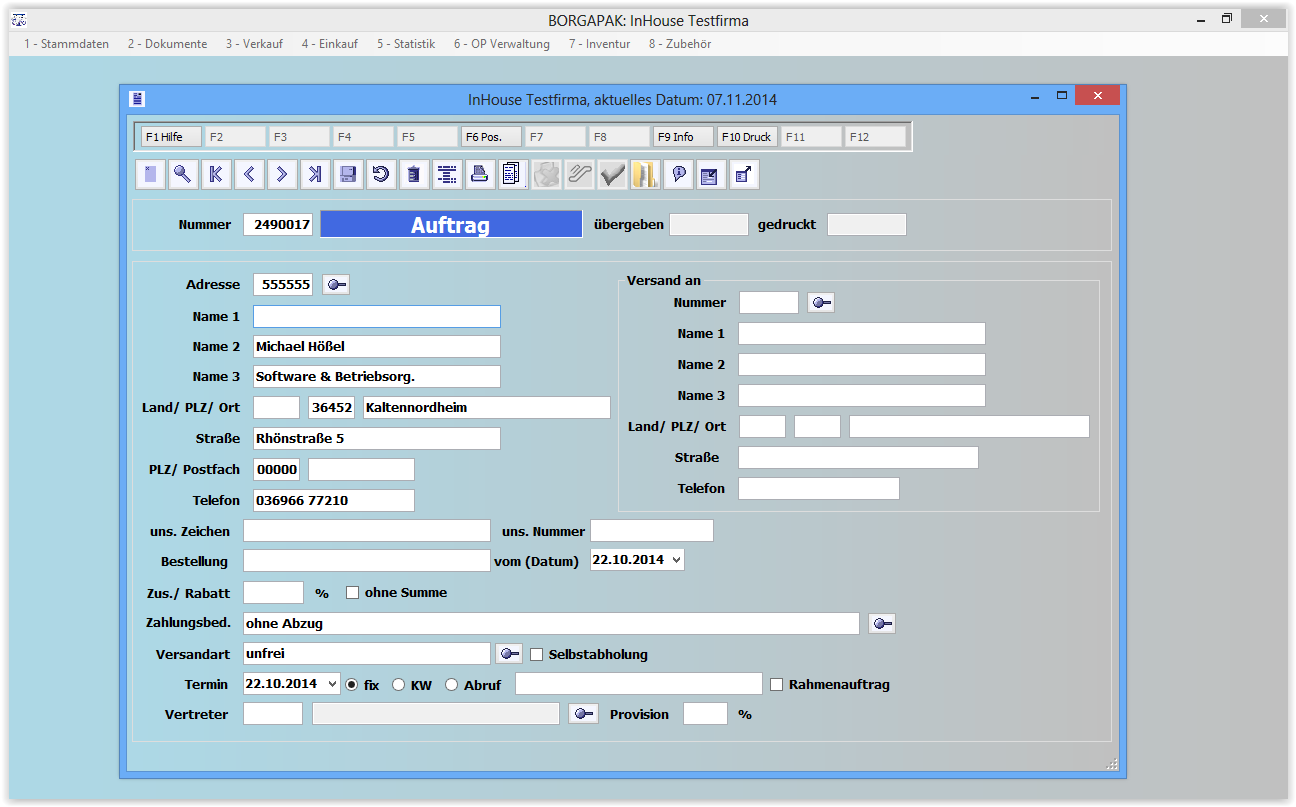The height and width of the screenshot is (807, 1296).
Task: Click the printer icon in toolbar
Action: pos(479,175)
